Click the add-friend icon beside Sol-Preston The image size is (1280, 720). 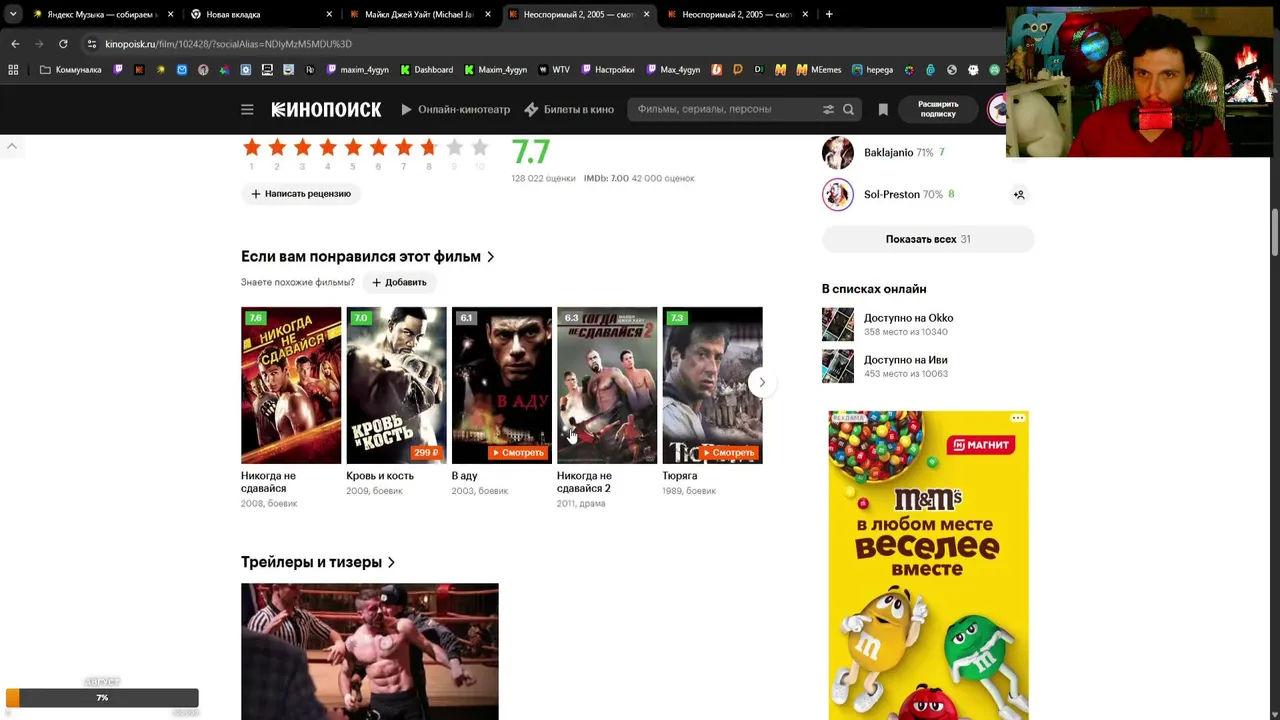click(1019, 195)
